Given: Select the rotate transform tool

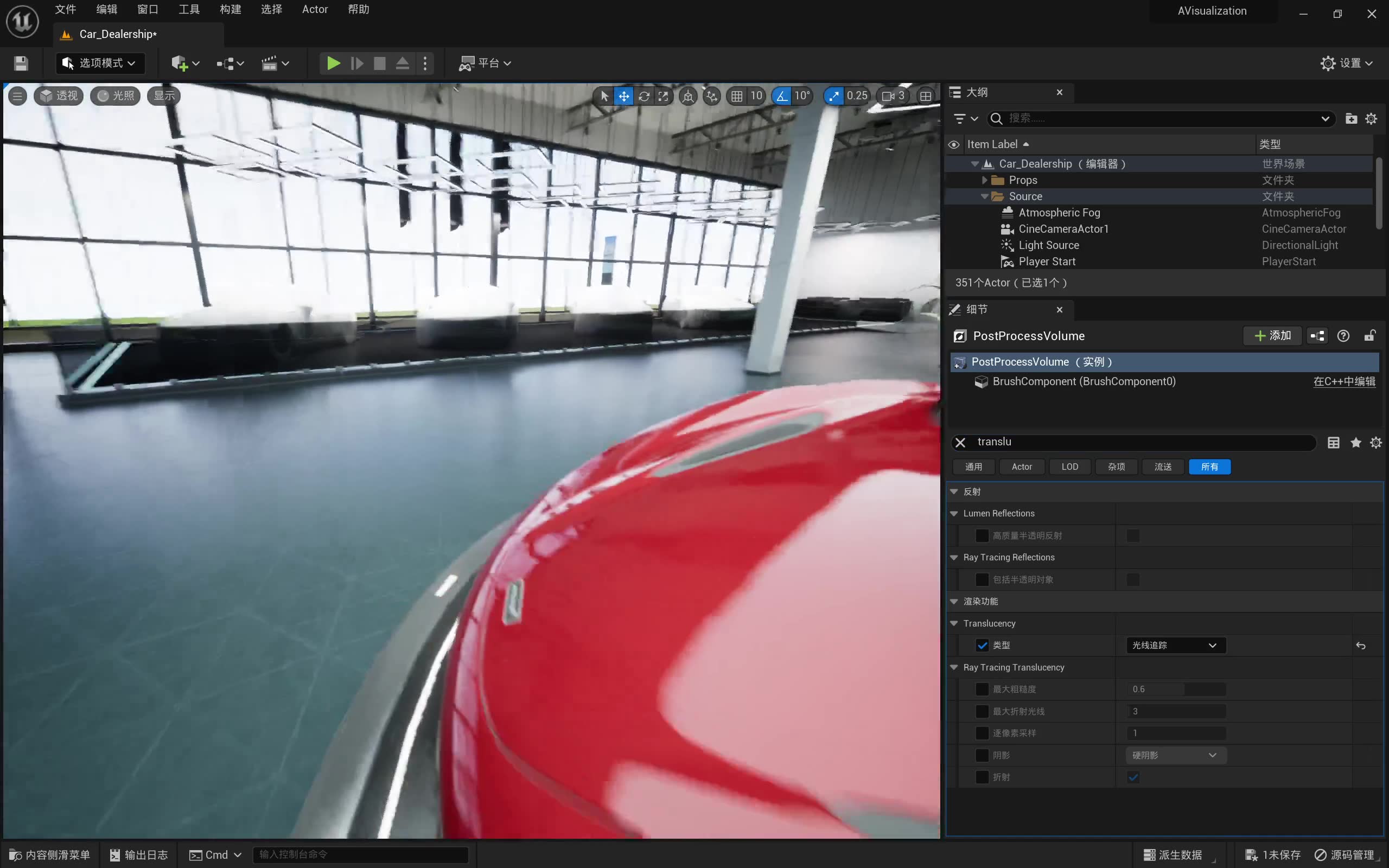Looking at the screenshot, I should pyautogui.click(x=644, y=96).
